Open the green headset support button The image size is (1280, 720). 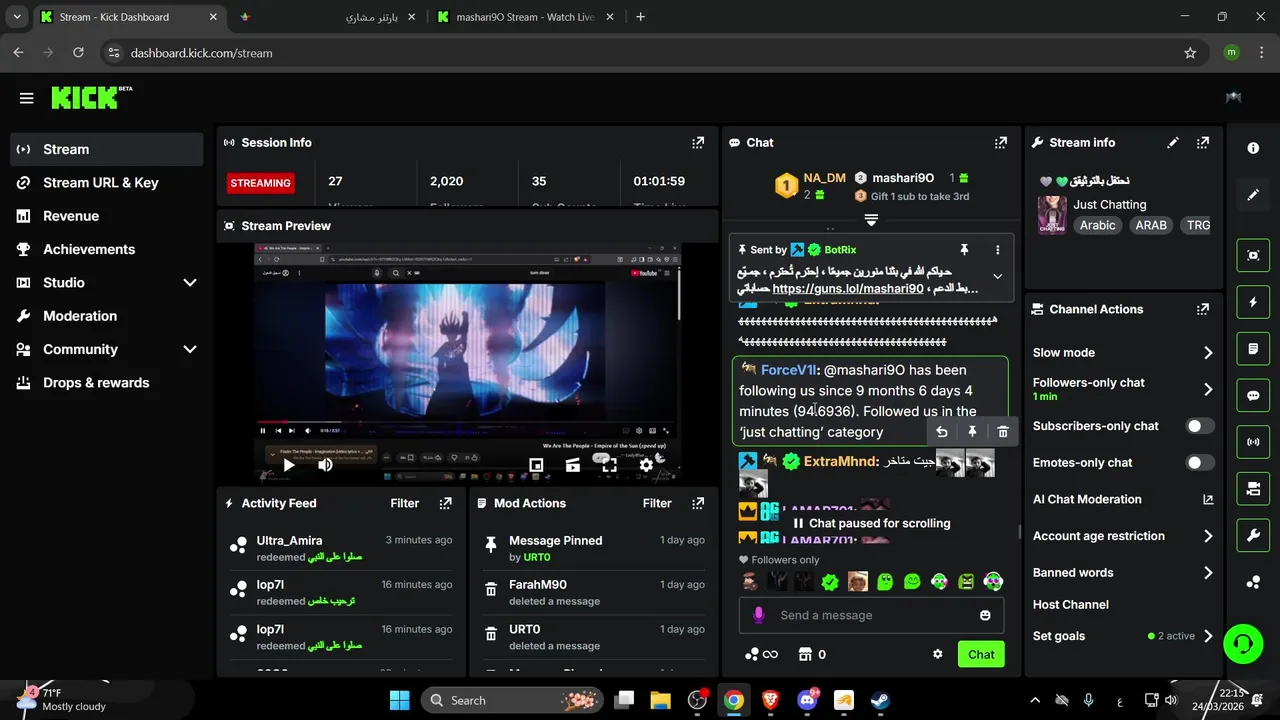point(1243,643)
